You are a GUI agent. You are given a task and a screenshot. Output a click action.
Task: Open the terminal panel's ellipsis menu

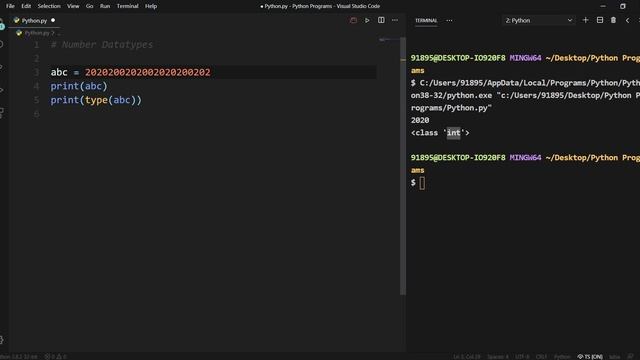[449, 20]
